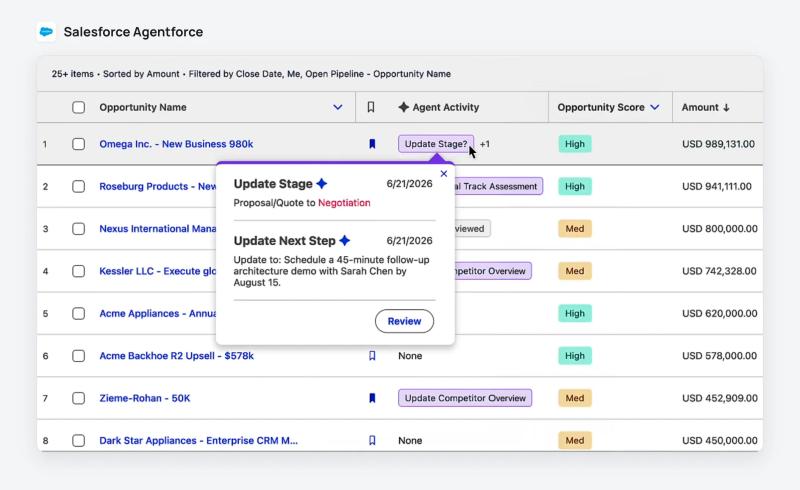The image size is (800, 490).
Task: Click the USD 742,328.00 amount cell
Action: pos(719,271)
